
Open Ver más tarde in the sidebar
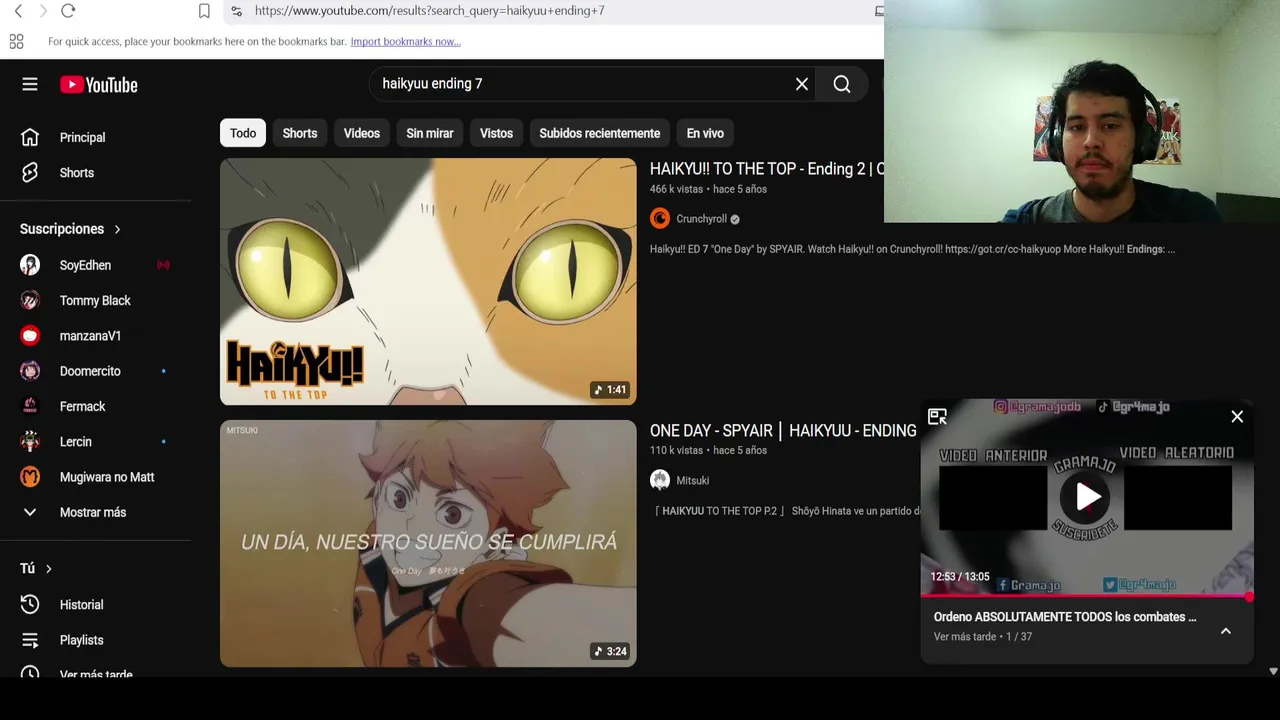(95, 674)
